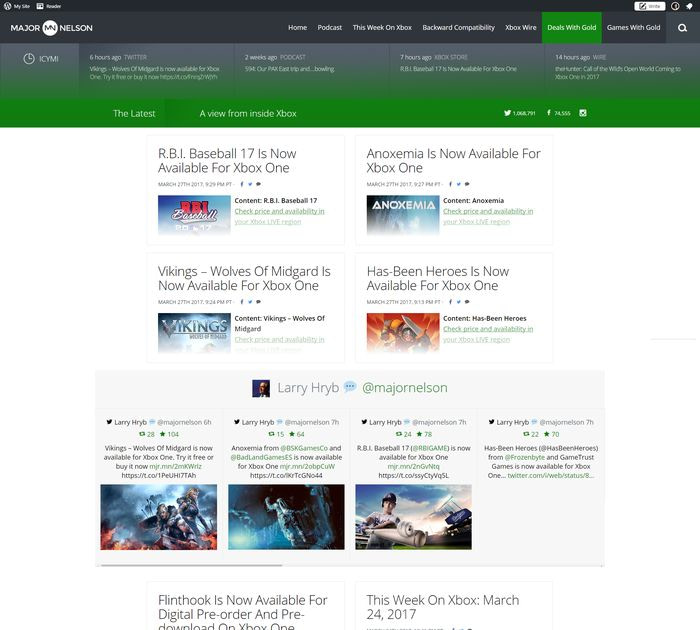Open the R.B.I. Baseball tweet player image
The image size is (700, 630).
point(413,517)
